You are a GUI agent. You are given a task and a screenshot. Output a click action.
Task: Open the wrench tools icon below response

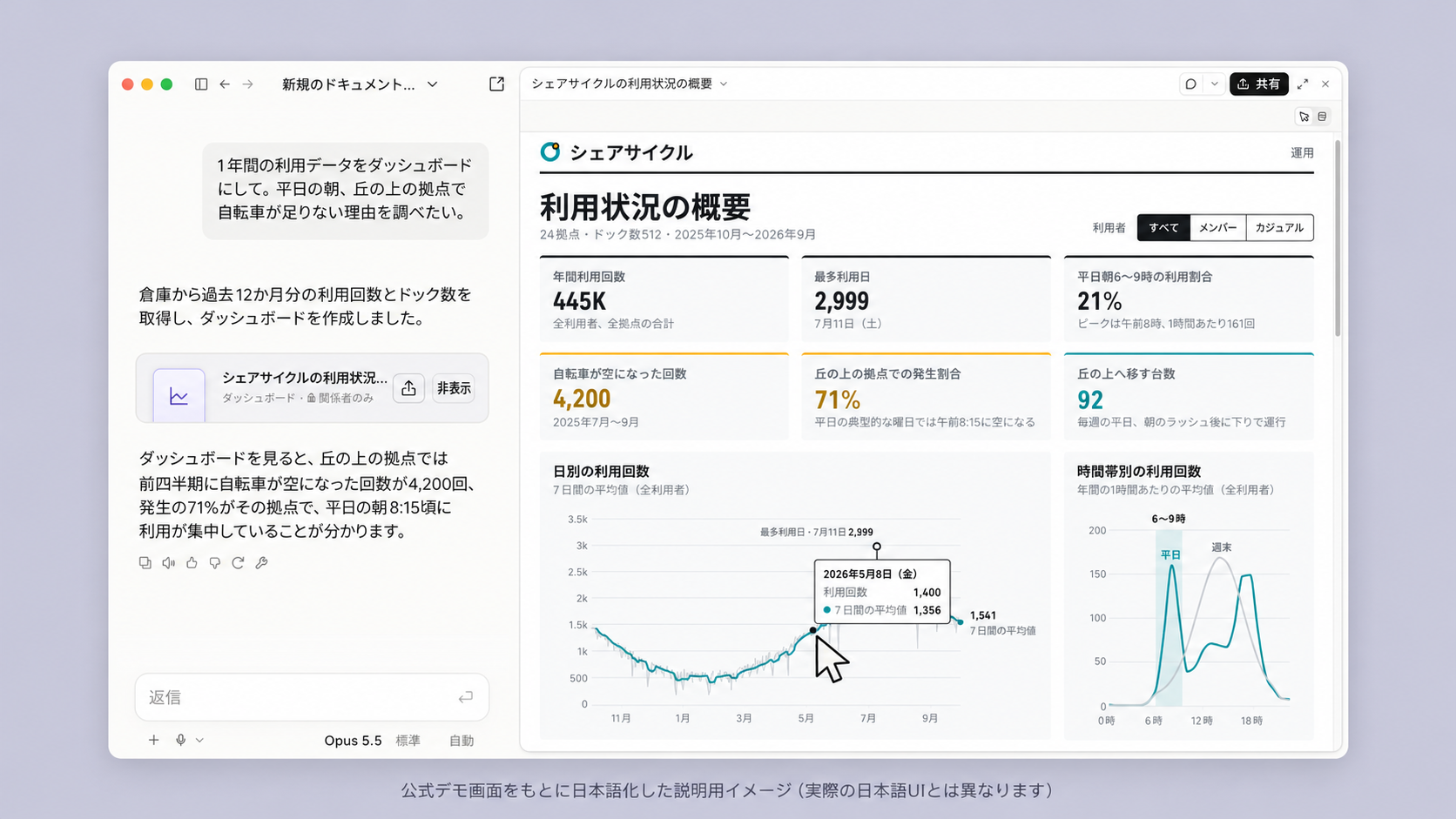pos(261,563)
